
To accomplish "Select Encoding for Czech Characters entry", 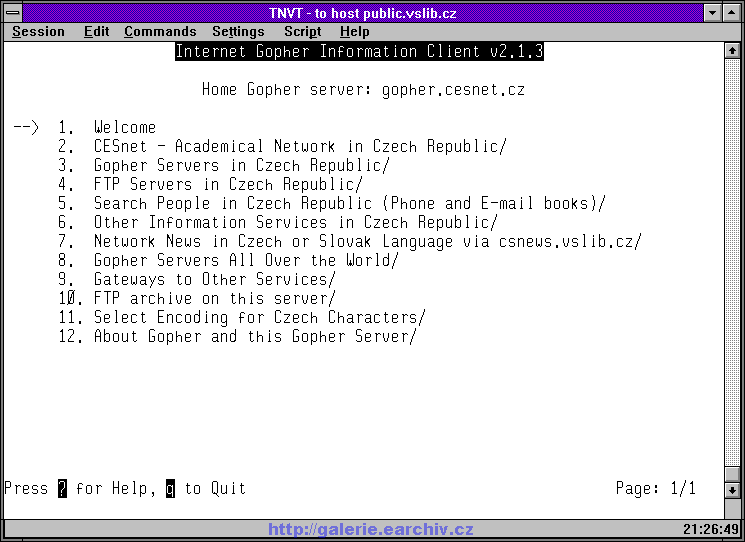I will click(259, 317).
